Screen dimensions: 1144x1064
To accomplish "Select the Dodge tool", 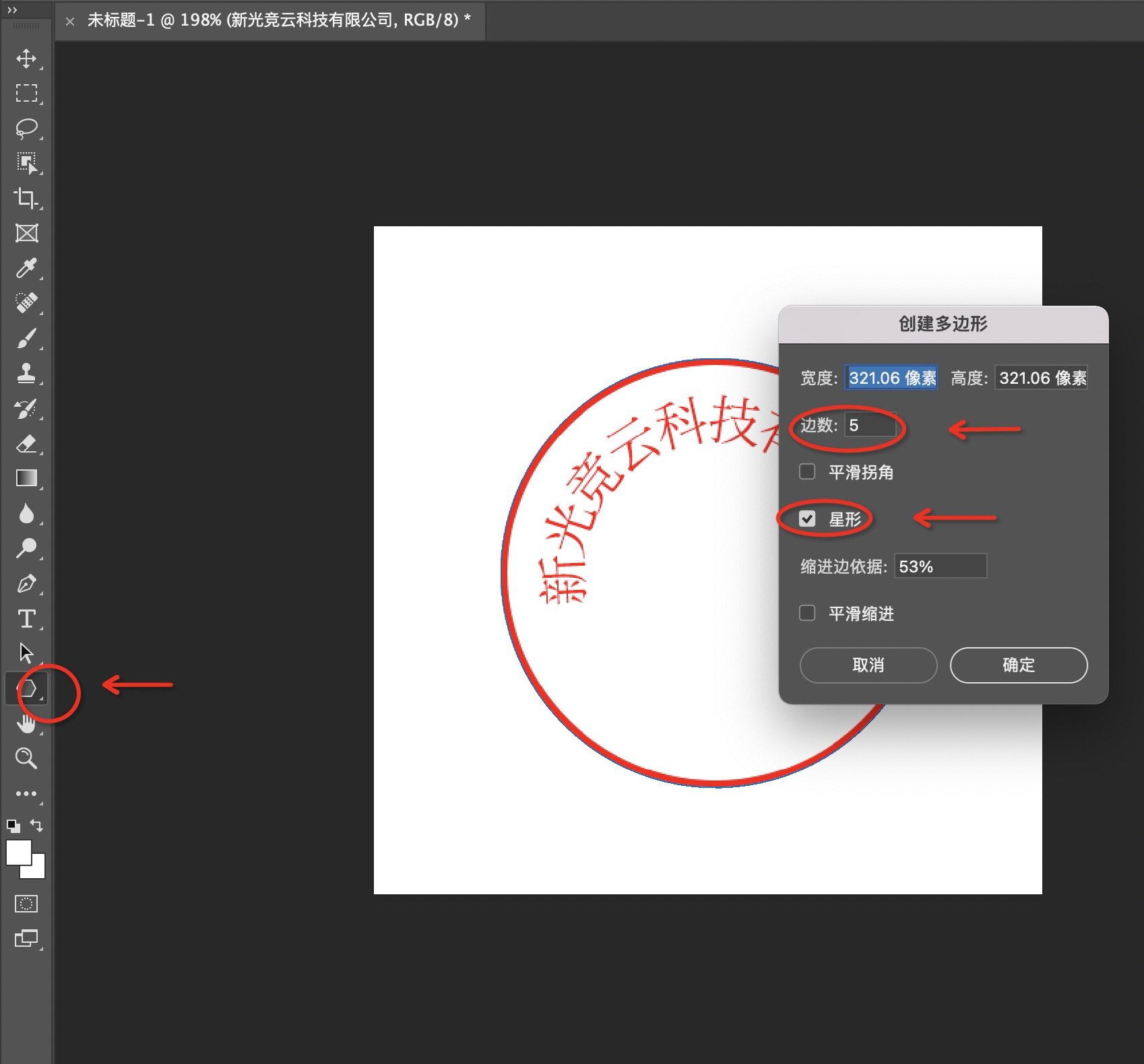I will 26,548.
